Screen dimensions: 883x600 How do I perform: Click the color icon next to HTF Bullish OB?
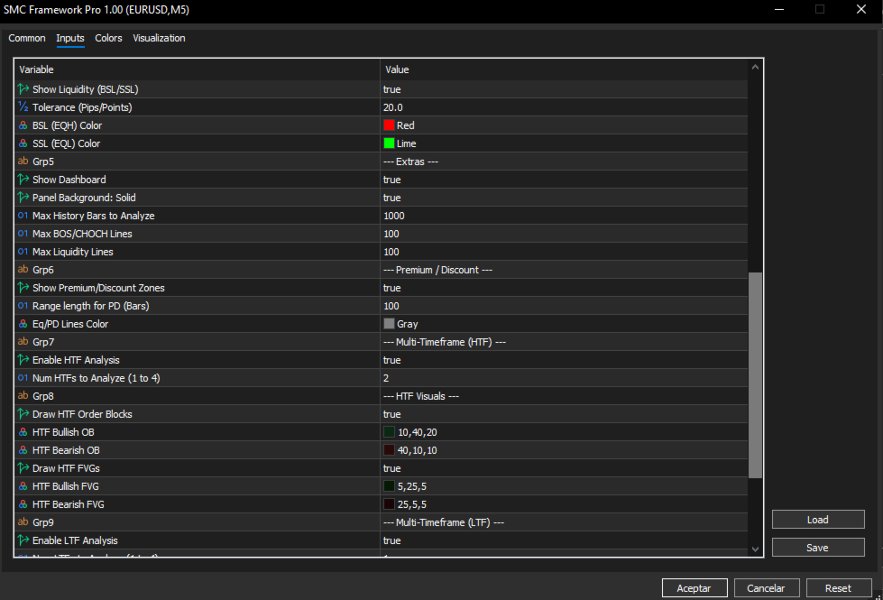click(23, 432)
